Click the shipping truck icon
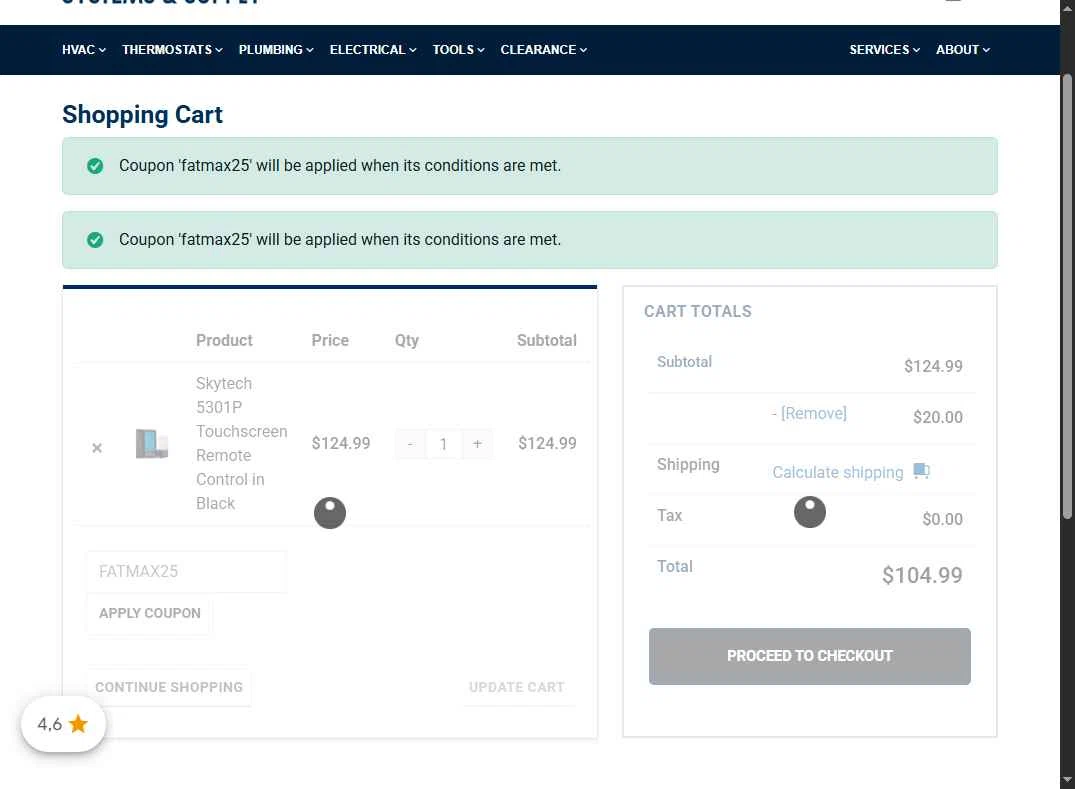 click(x=921, y=471)
